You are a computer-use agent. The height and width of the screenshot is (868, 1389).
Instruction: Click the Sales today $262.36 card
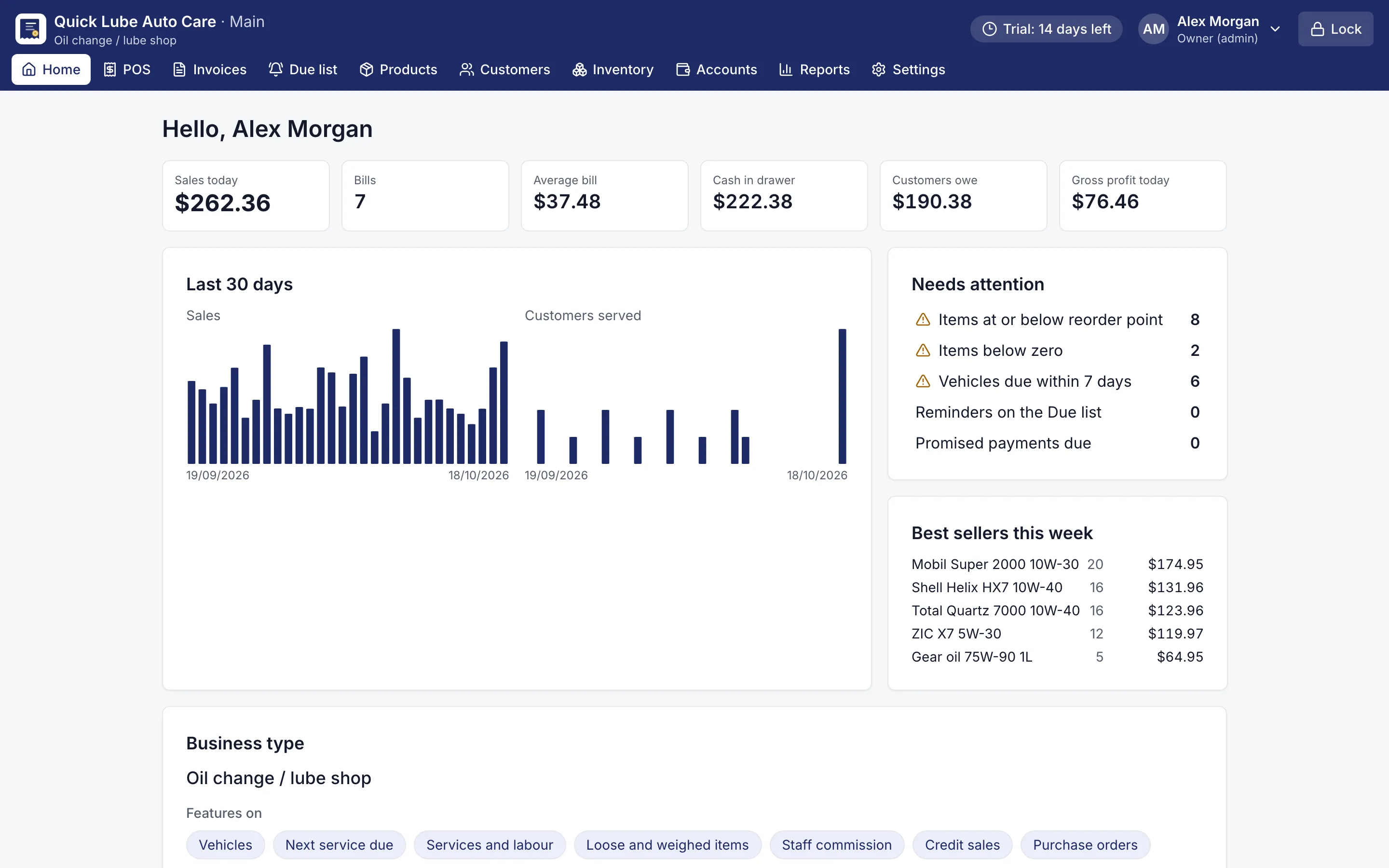[245, 196]
